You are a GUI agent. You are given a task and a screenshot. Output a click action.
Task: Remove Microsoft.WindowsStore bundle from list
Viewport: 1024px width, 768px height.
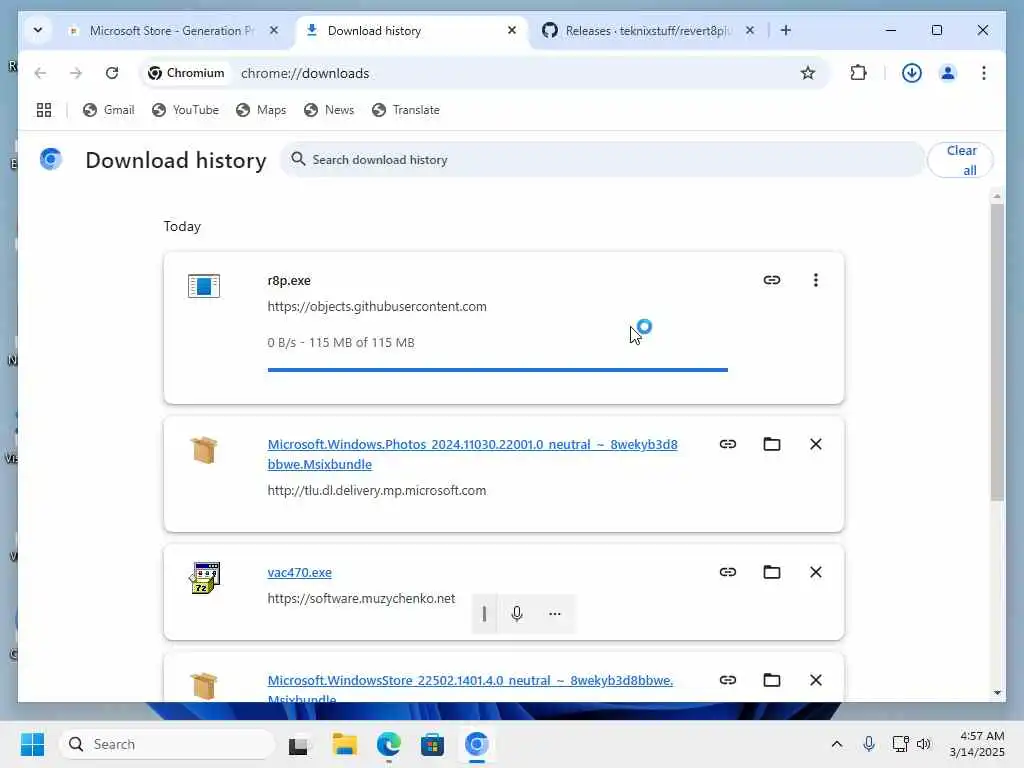[816, 680]
